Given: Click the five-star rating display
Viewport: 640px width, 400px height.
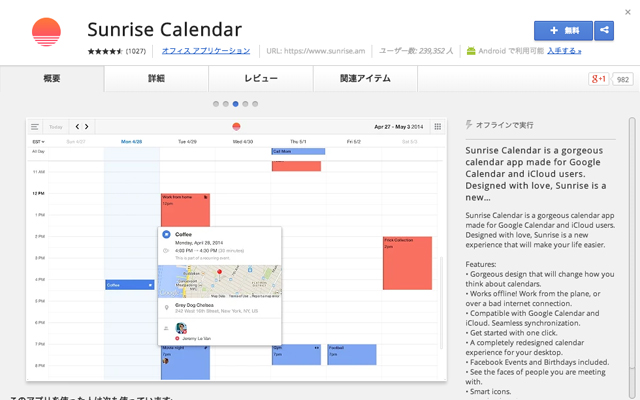Looking at the screenshot, I should (105, 51).
